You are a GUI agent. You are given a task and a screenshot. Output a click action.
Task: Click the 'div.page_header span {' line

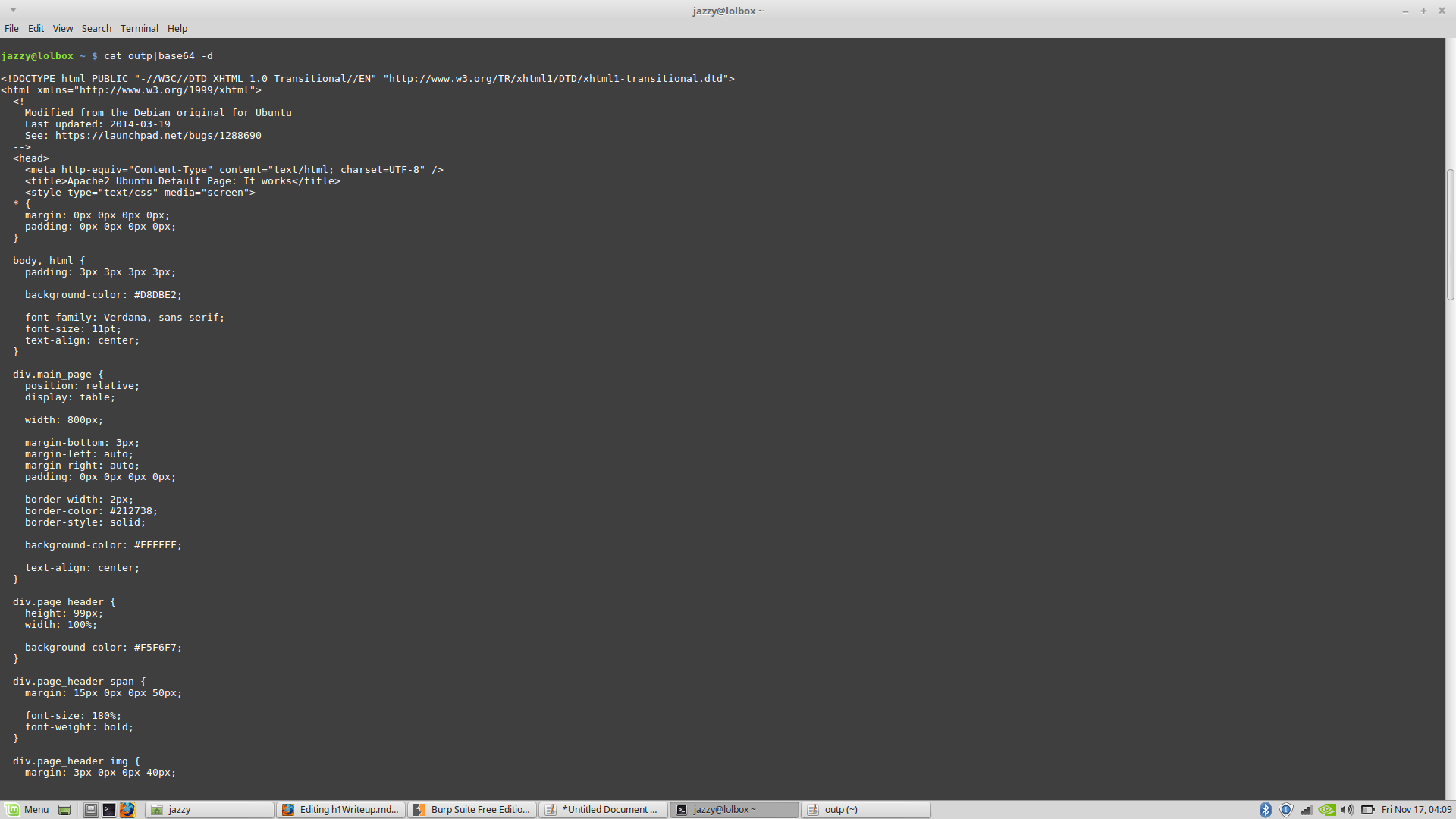[x=80, y=682]
